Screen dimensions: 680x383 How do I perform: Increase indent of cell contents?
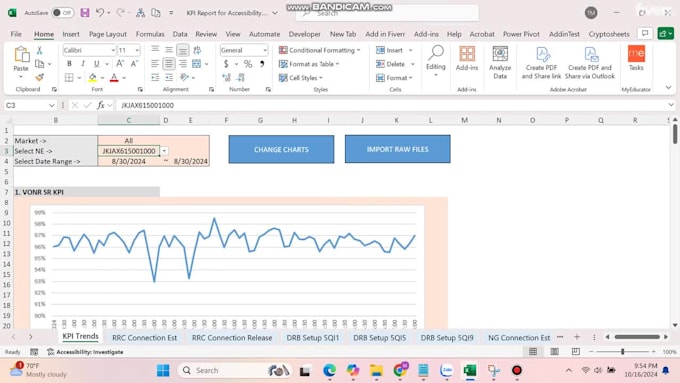[169, 78]
